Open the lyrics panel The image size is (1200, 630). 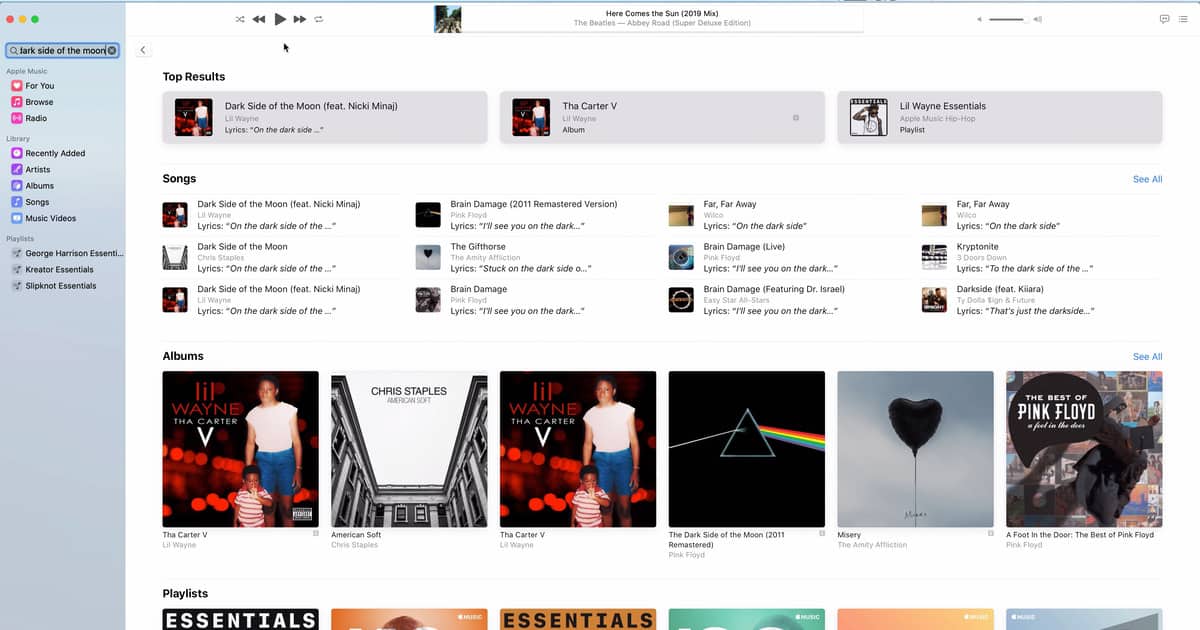[1164, 19]
